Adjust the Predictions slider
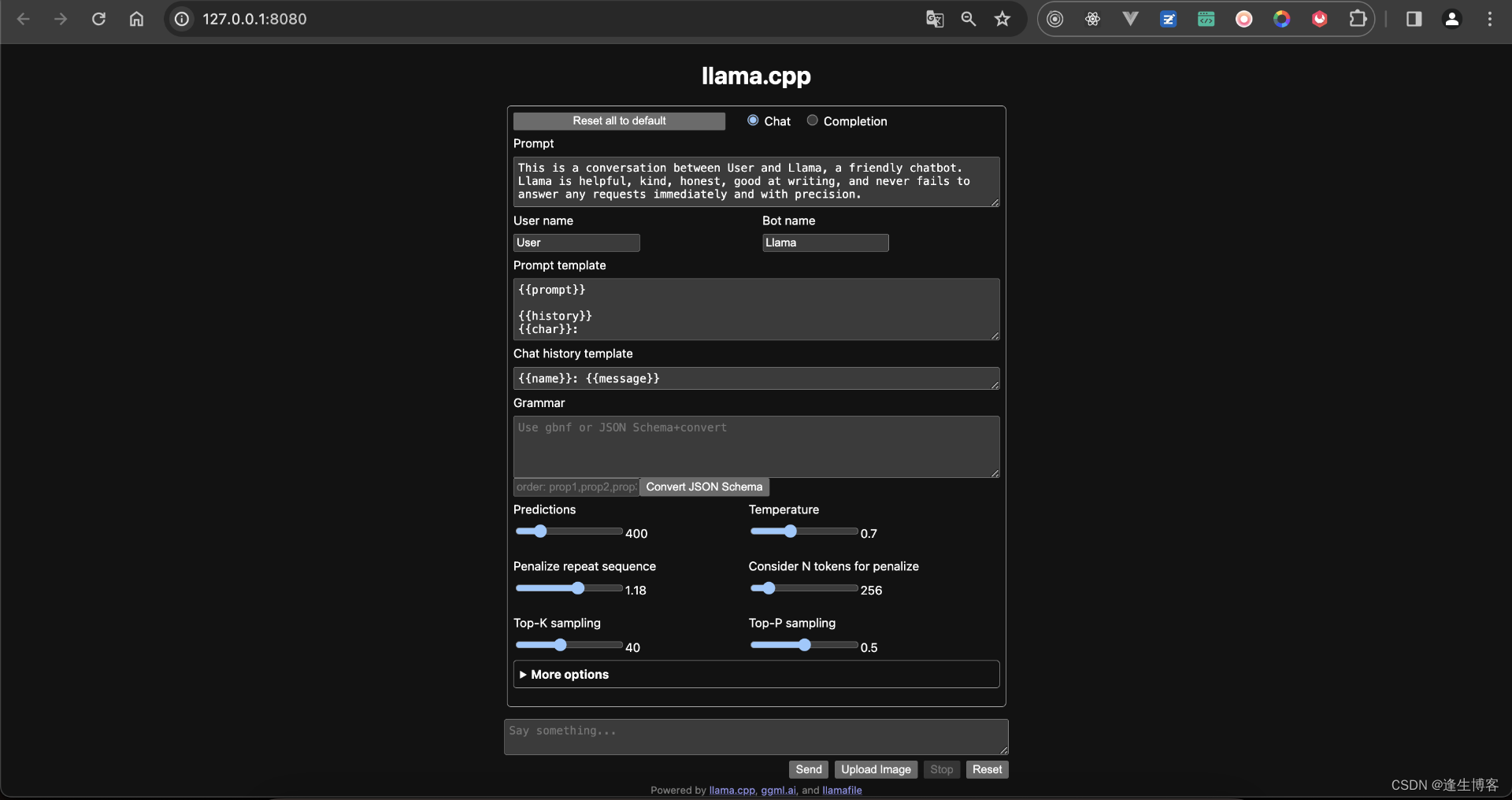This screenshot has width=1512, height=800. [x=569, y=531]
